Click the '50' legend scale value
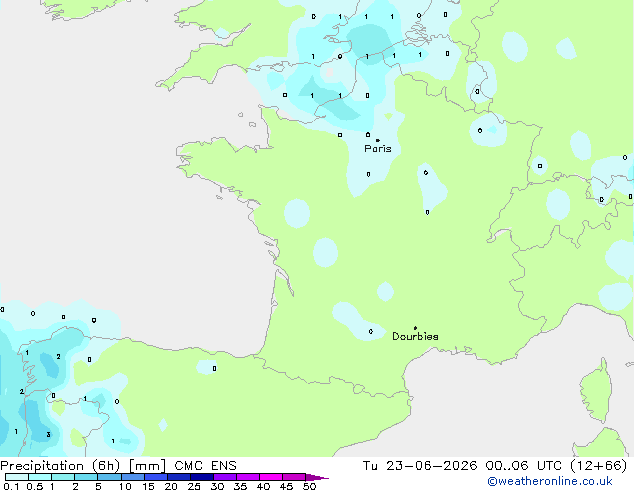Image resolution: width=634 pixels, height=490 pixels. pos(309,486)
